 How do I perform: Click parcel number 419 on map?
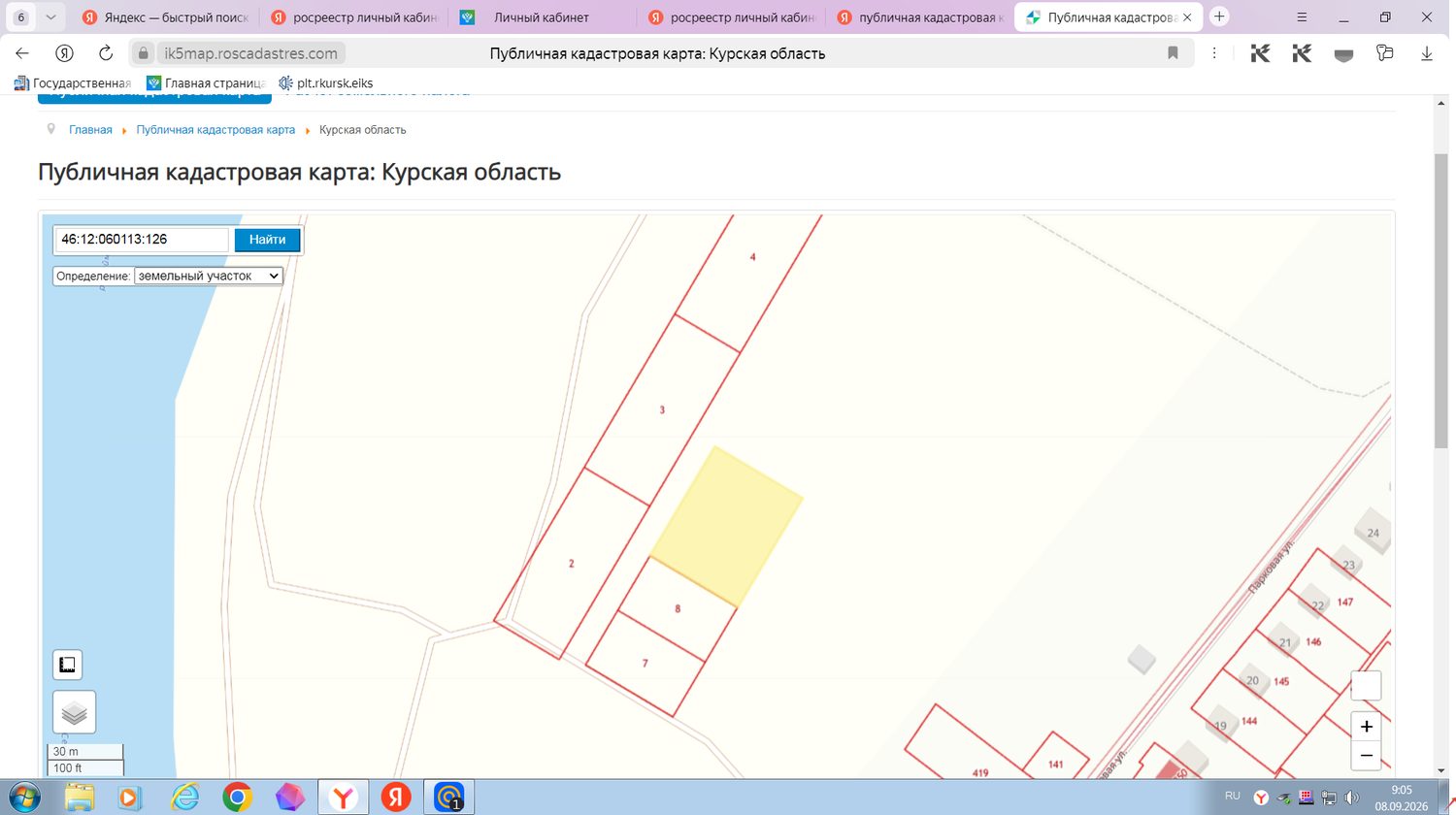[x=980, y=772]
